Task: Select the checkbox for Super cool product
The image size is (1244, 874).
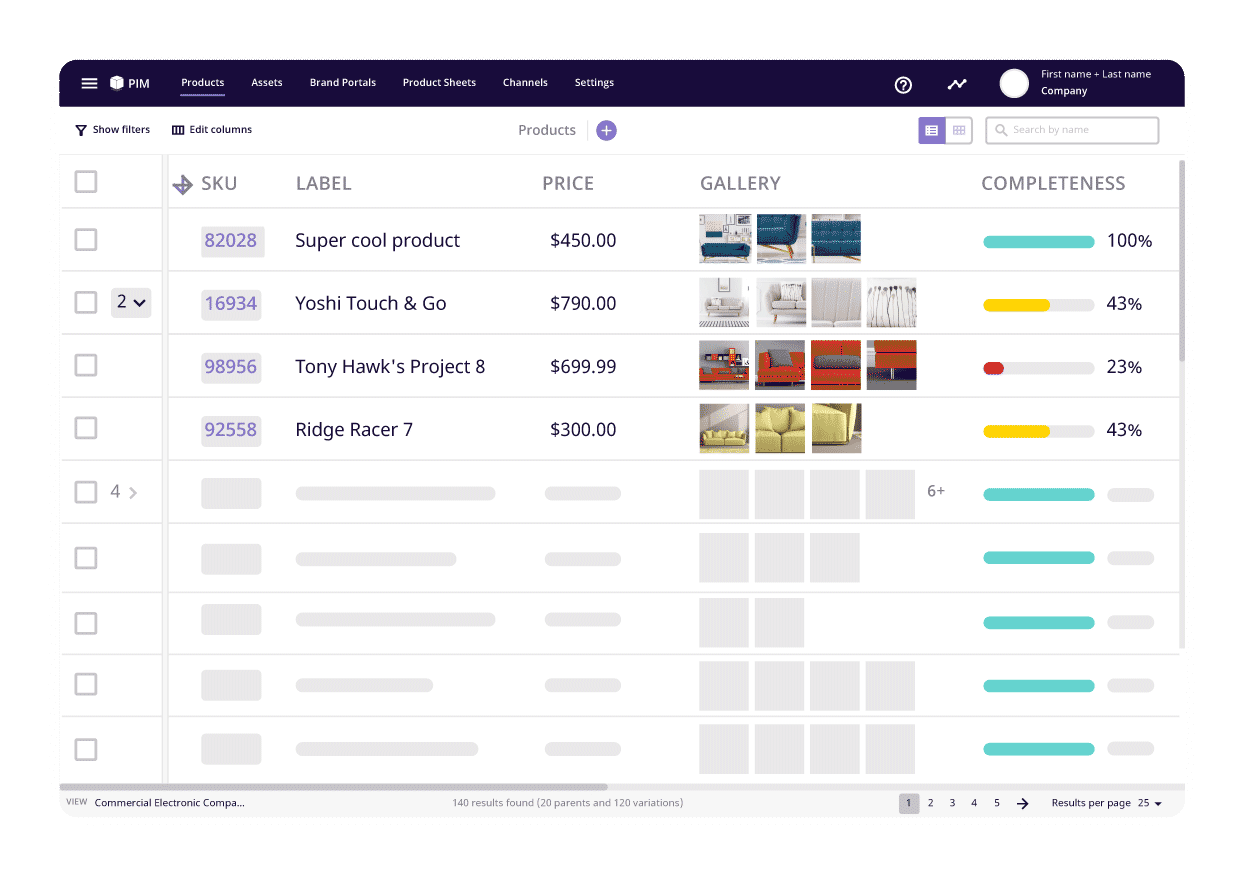Action: 85,239
